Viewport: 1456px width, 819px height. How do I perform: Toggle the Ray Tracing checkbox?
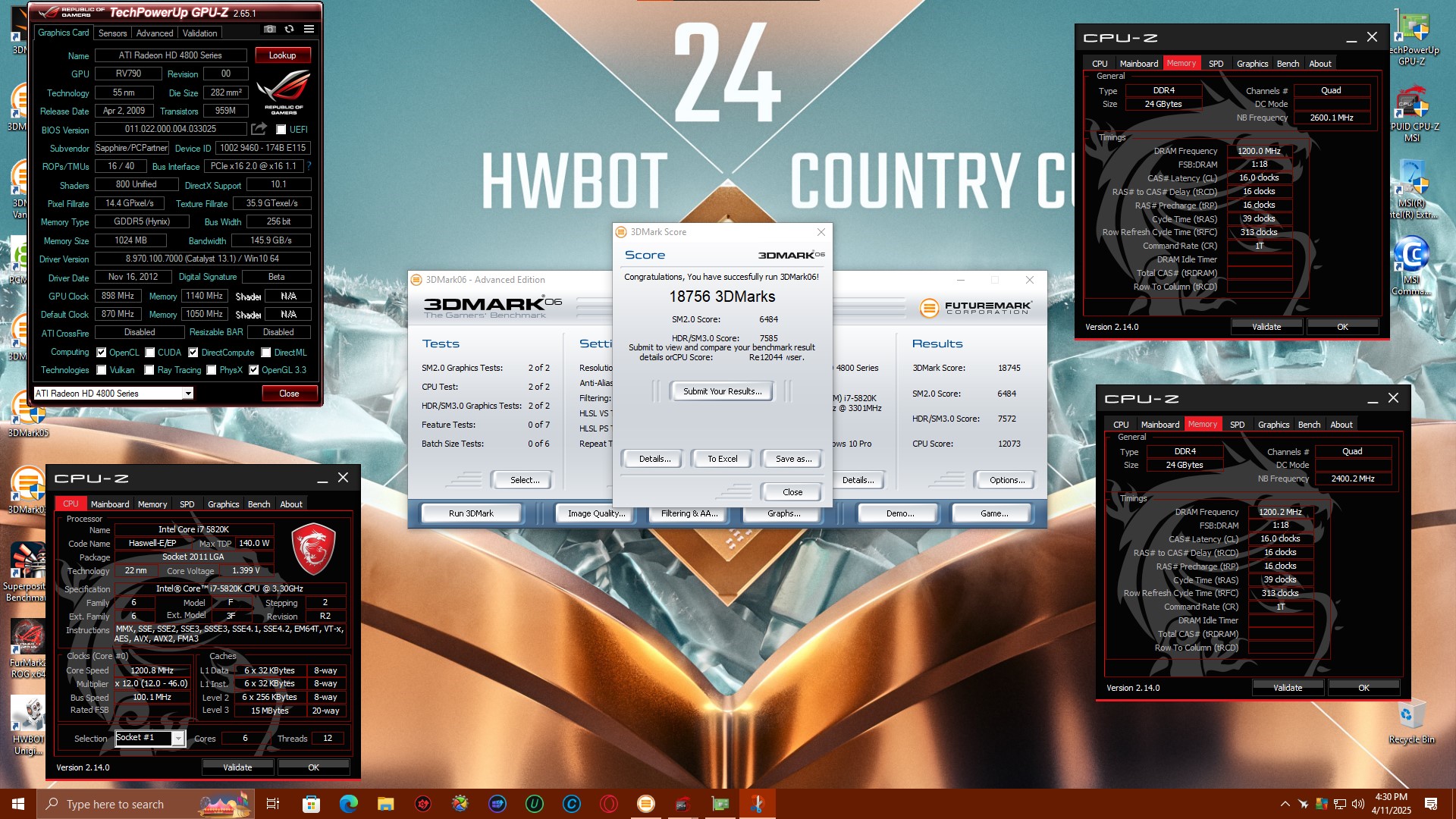149,370
